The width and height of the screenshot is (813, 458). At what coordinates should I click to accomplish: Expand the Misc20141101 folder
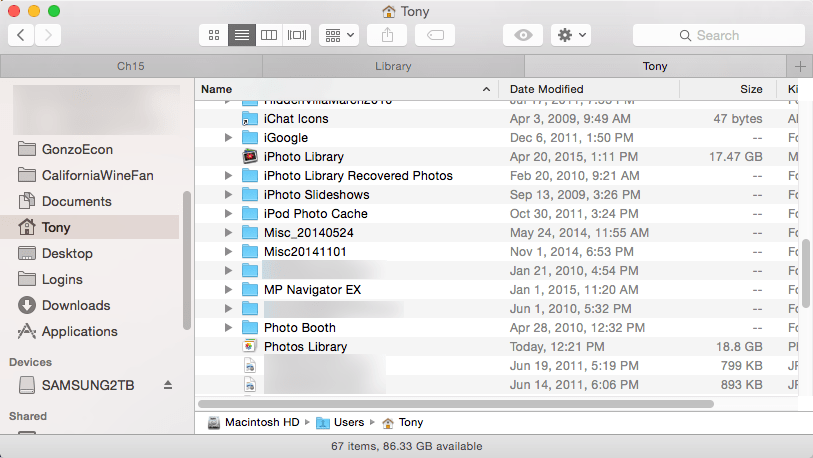point(228,252)
